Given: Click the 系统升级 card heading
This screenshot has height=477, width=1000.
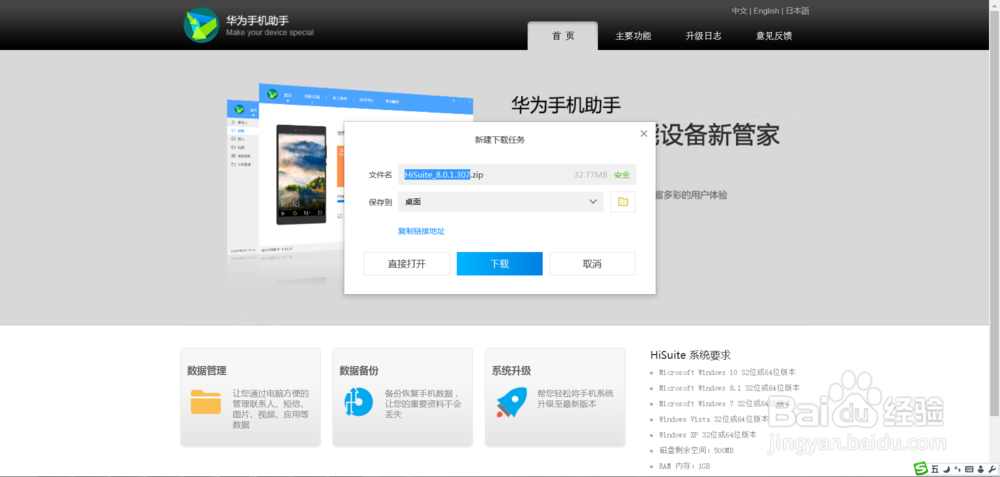Looking at the screenshot, I should (511, 371).
